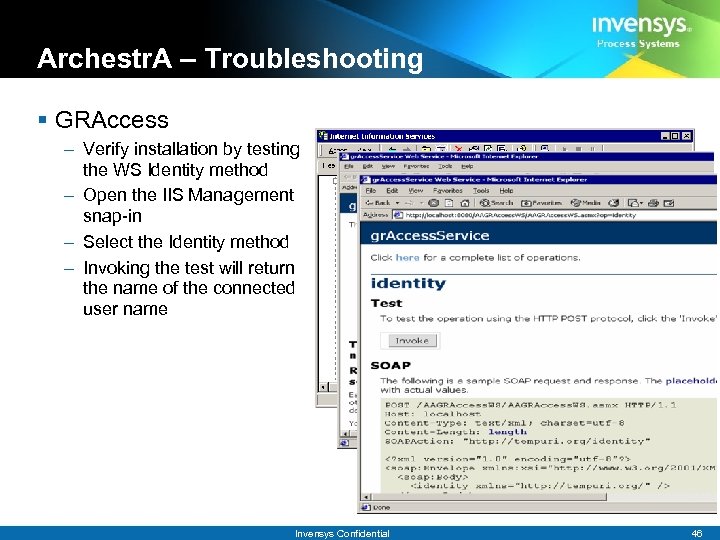Open Tools menu in middle Internet Explorer window
This screenshot has width=720, height=540.
(x=445, y=166)
